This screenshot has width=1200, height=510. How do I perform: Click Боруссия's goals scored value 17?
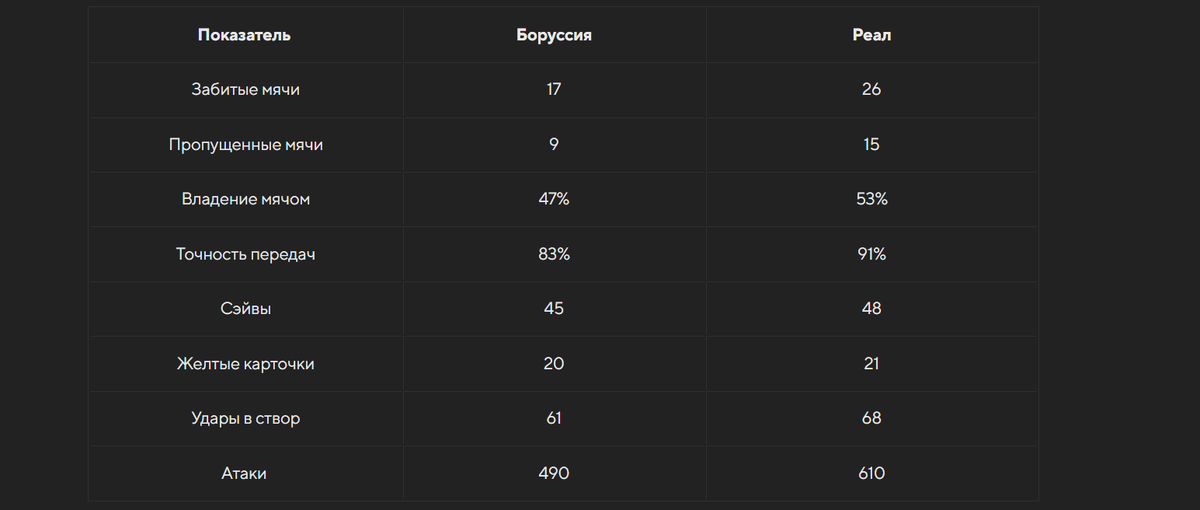tap(554, 89)
